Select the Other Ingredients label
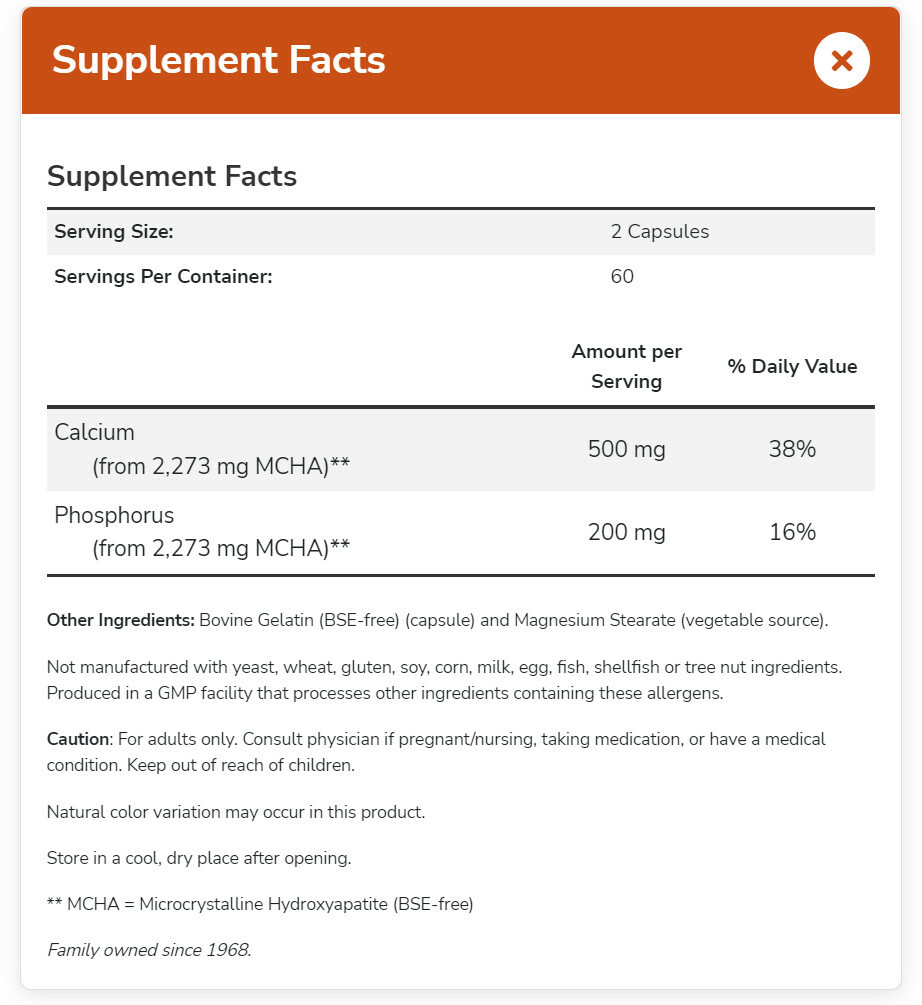 click(120, 619)
